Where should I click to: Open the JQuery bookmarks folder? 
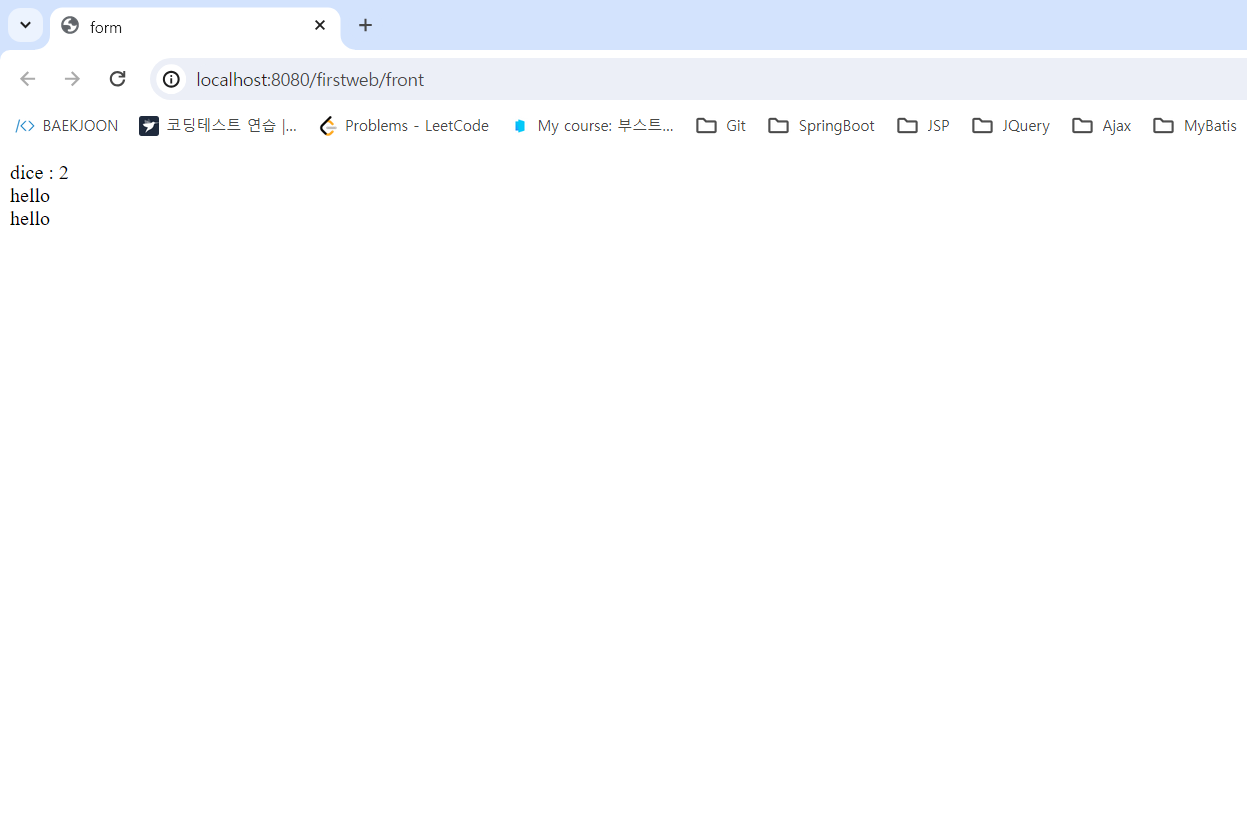click(1012, 126)
